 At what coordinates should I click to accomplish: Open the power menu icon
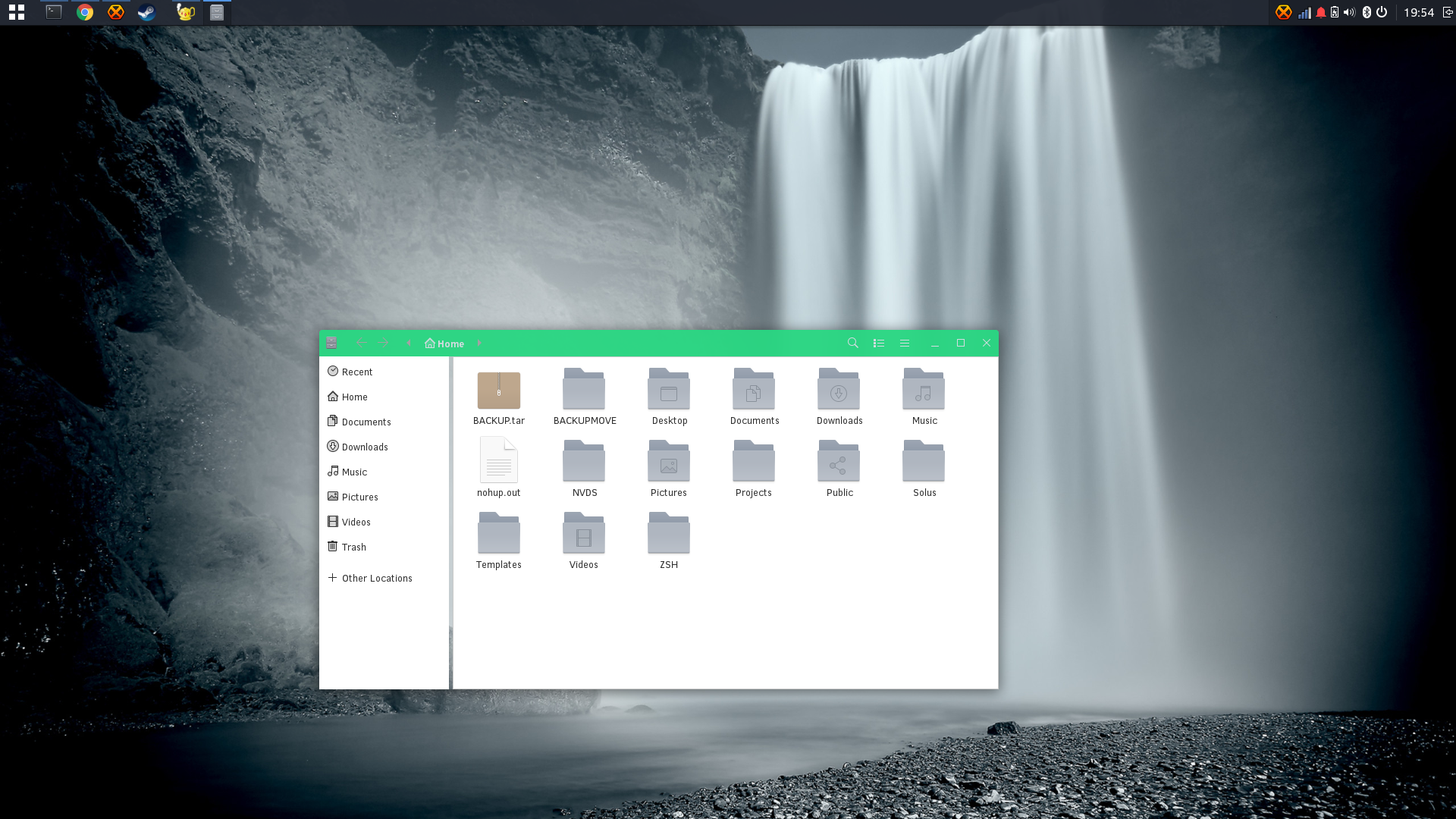pyautogui.click(x=1382, y=12)
